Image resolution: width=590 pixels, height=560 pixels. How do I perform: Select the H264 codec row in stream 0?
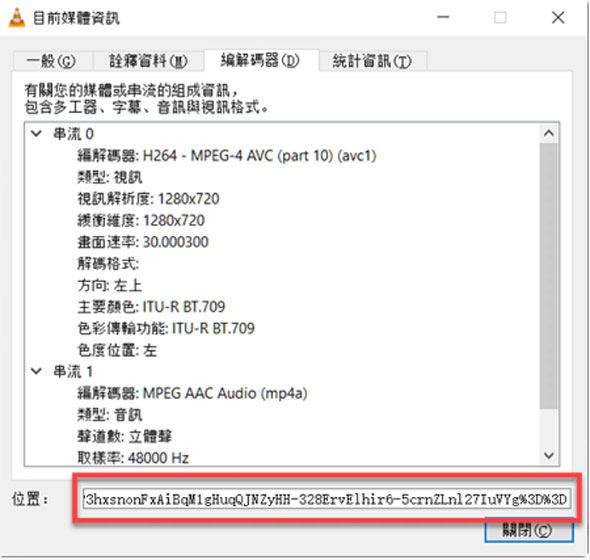tap(227, 155)
